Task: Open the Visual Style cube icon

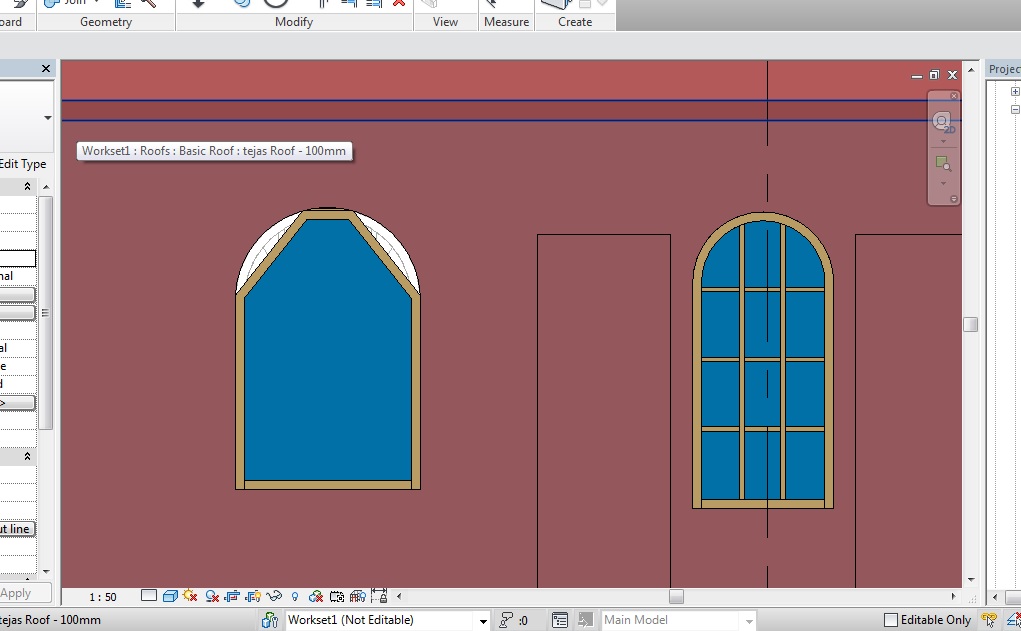Action: tap(170, 597)
